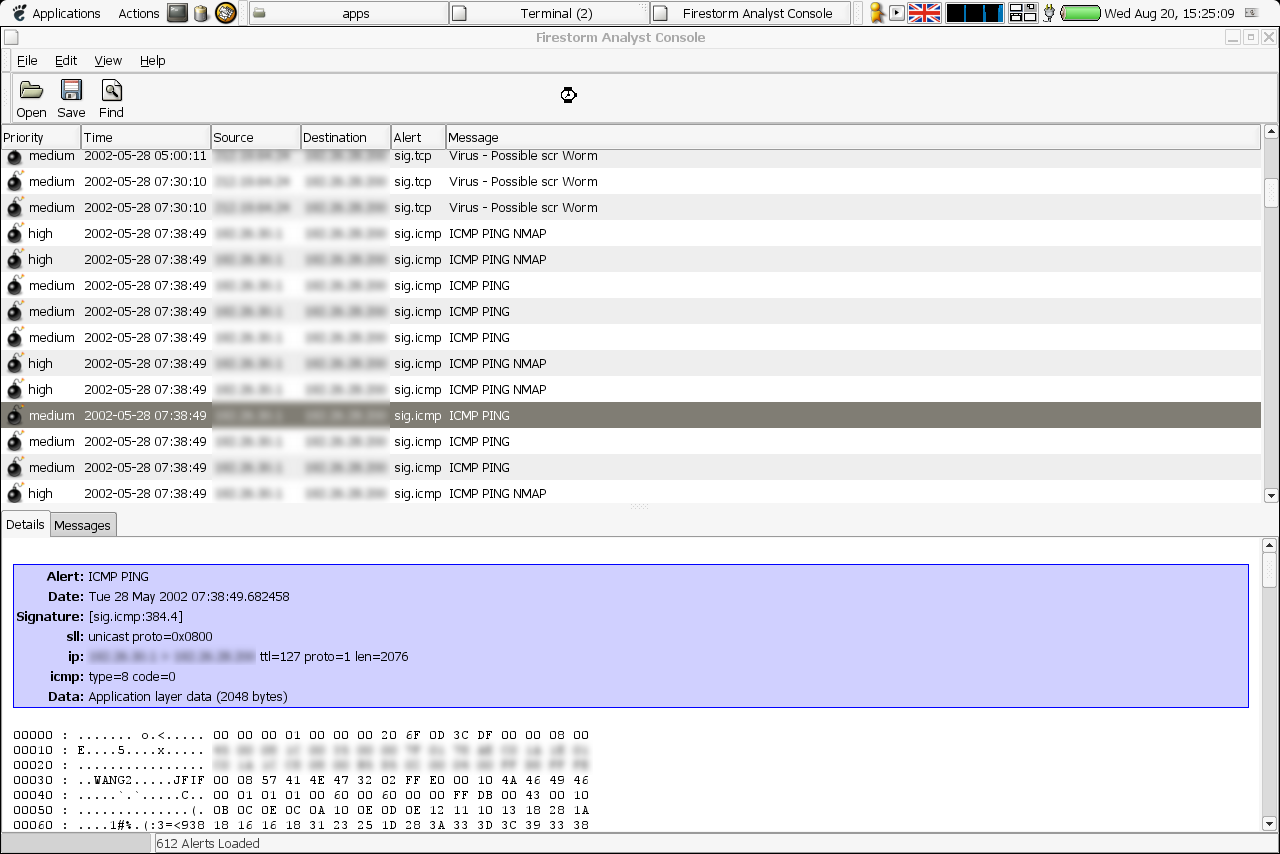Image resolution: width=1280 pixels, height=854 pixels.
Task: Switch to apps taskbar window
Action: [x=348, y=13]
